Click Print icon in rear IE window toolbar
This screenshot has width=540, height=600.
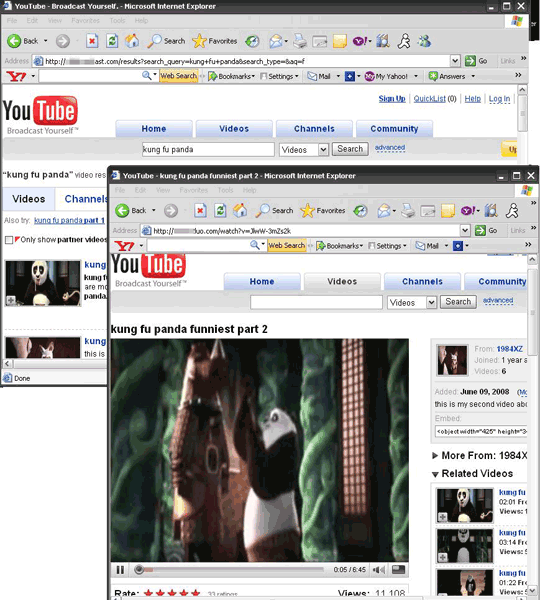[x=300, y=41]
